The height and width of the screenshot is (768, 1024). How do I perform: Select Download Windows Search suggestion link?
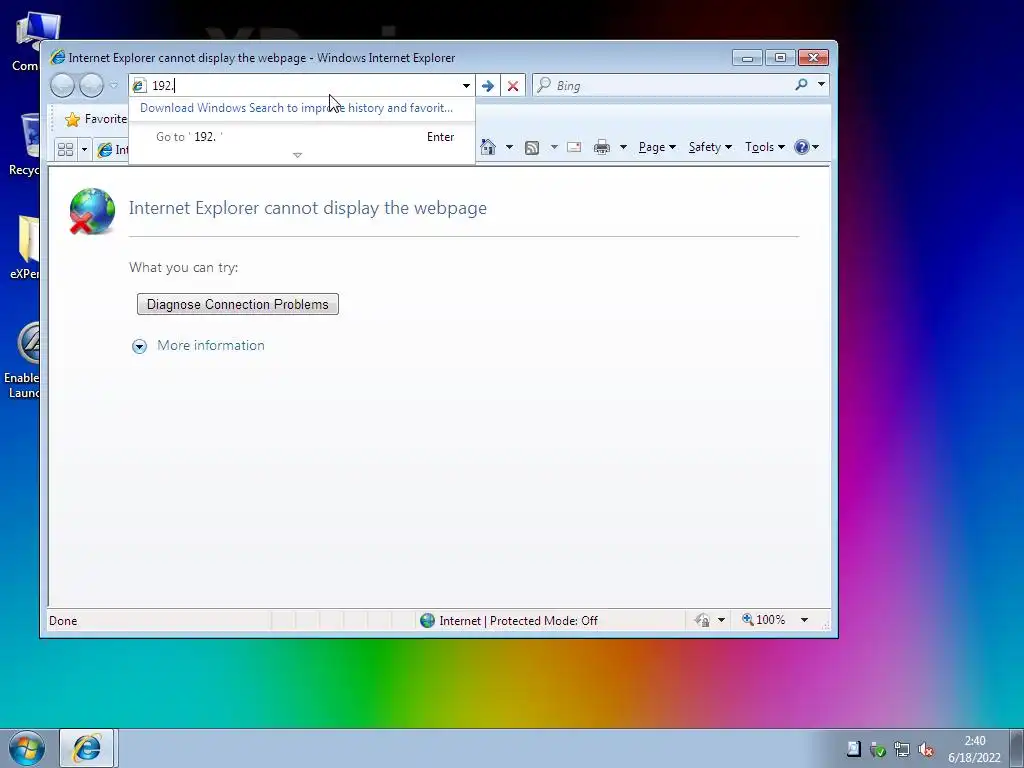coord(296,108)
